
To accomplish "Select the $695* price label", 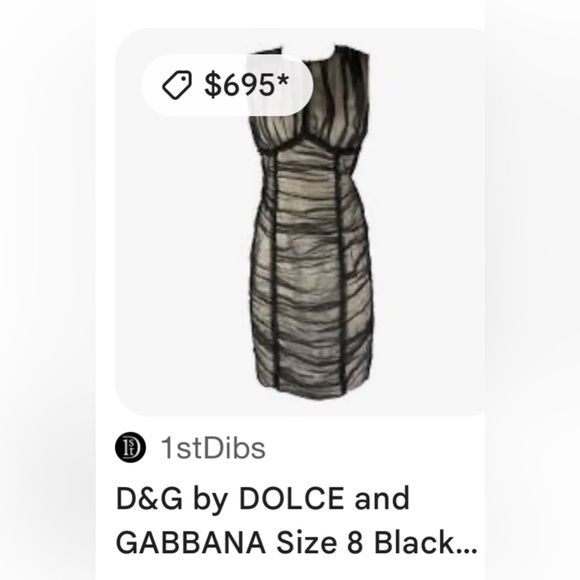I will pyautogui.click(x=246, y=85).
